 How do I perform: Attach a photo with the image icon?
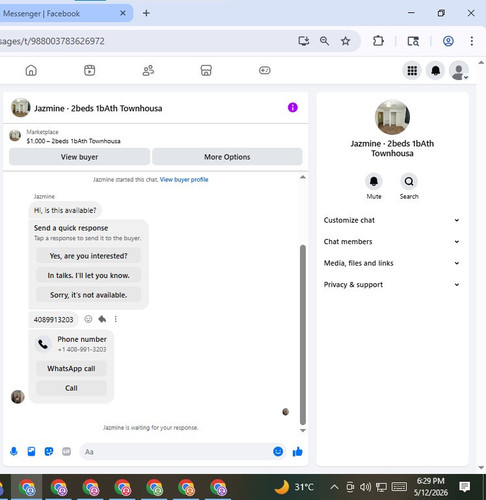pos(31,452)
